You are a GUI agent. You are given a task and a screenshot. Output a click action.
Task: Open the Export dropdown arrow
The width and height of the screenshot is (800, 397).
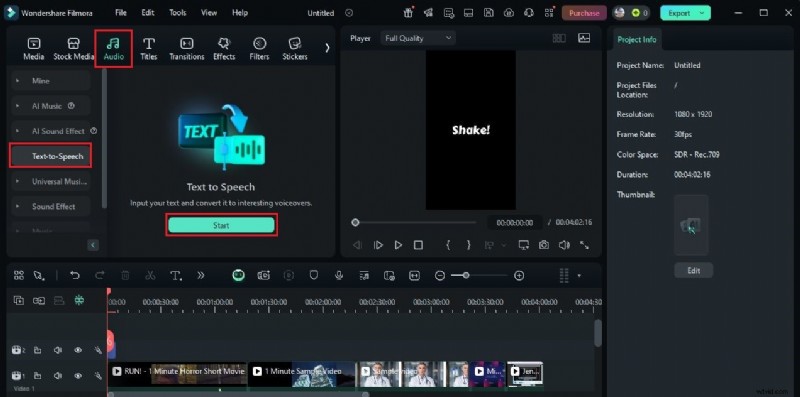click(x=703, y=13)
